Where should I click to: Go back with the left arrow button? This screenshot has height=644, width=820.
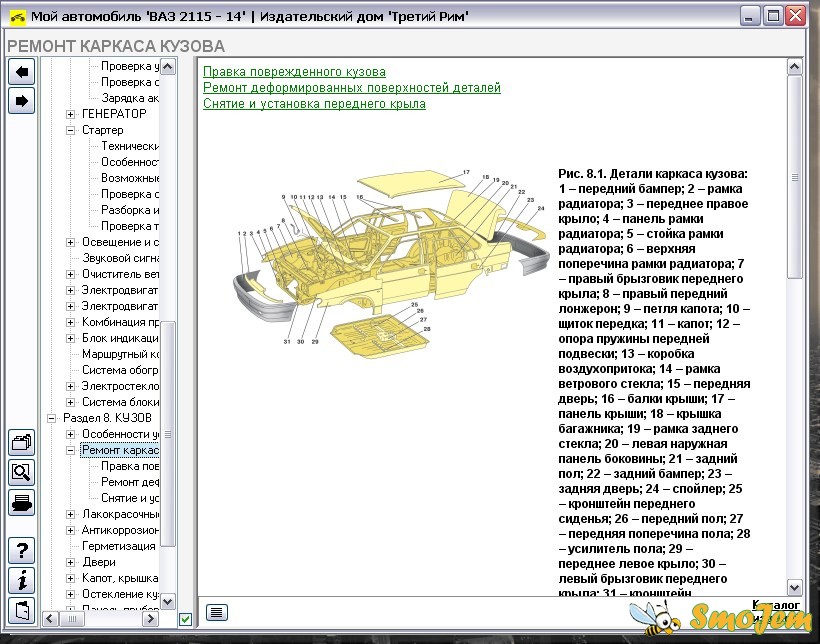21,72
